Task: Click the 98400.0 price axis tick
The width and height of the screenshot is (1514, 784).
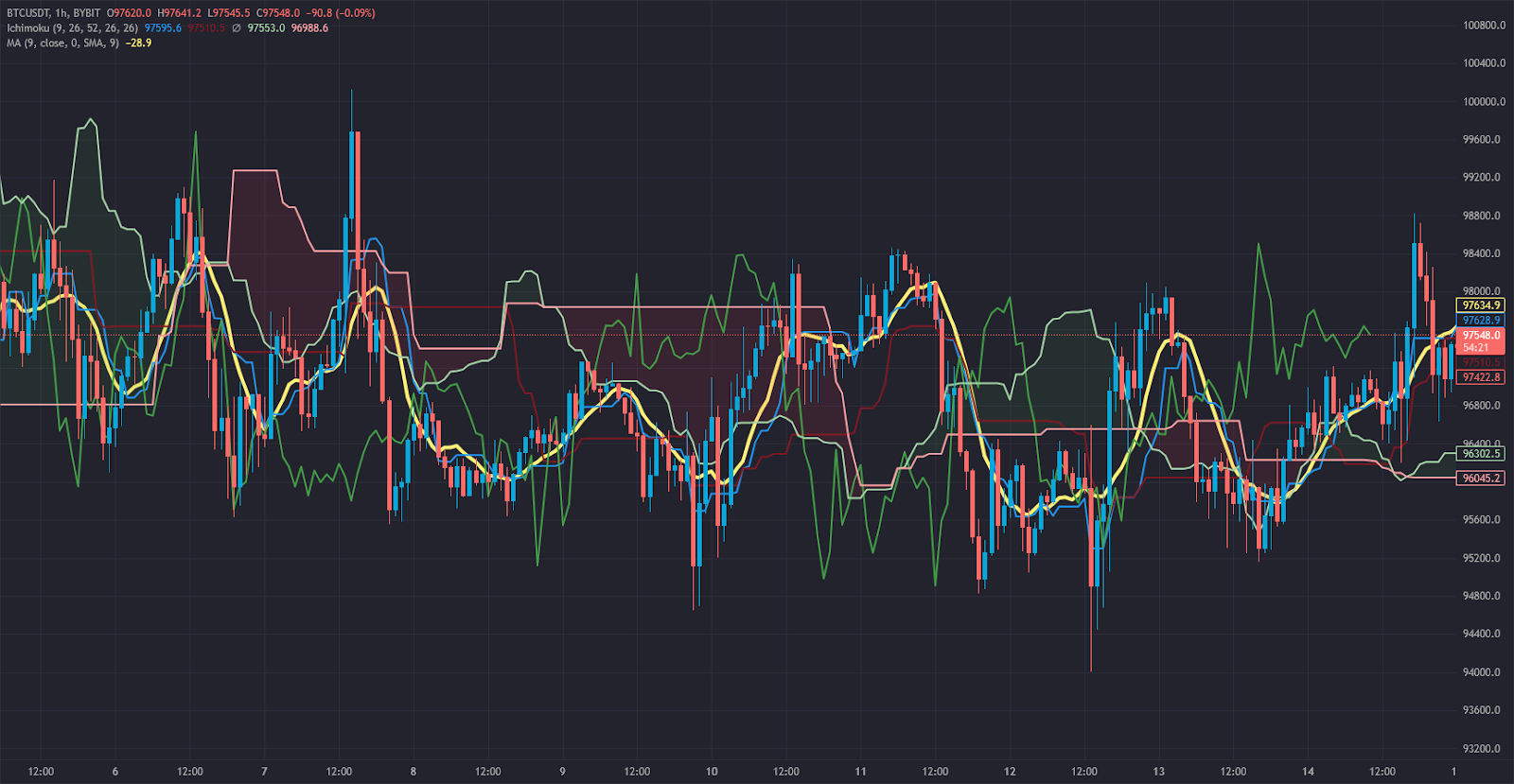Action: tap(1484, 253)
